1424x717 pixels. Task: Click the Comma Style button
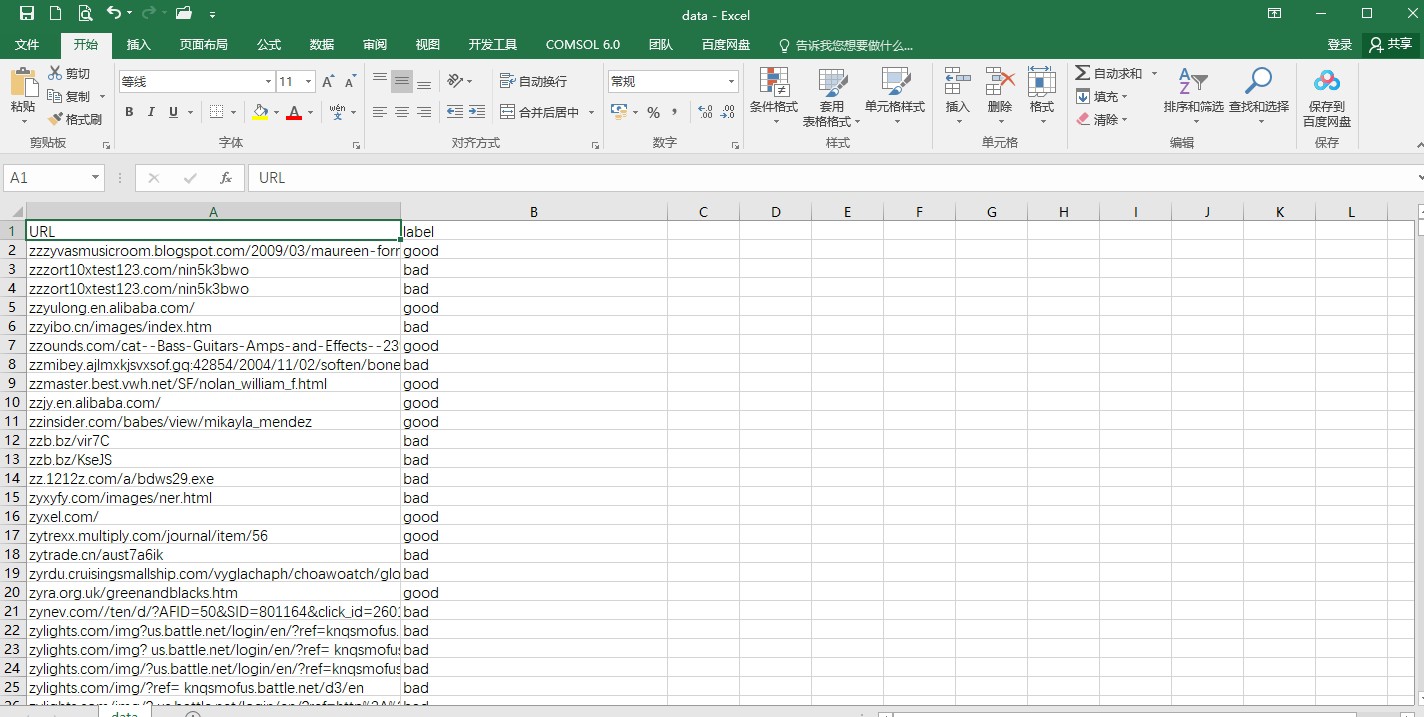[675, 112]
